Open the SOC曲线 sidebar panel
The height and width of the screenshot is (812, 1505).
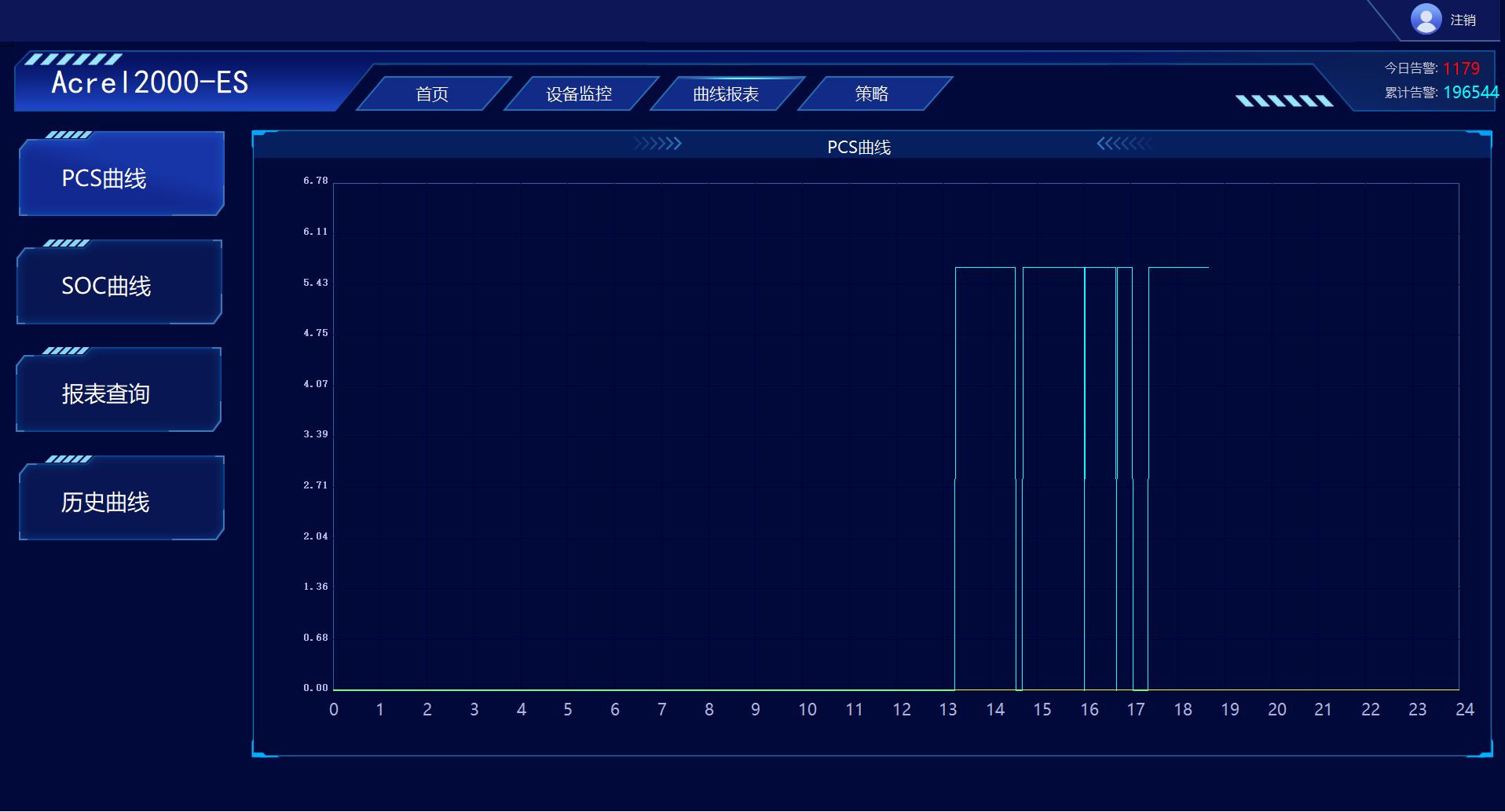coord(106,286)
